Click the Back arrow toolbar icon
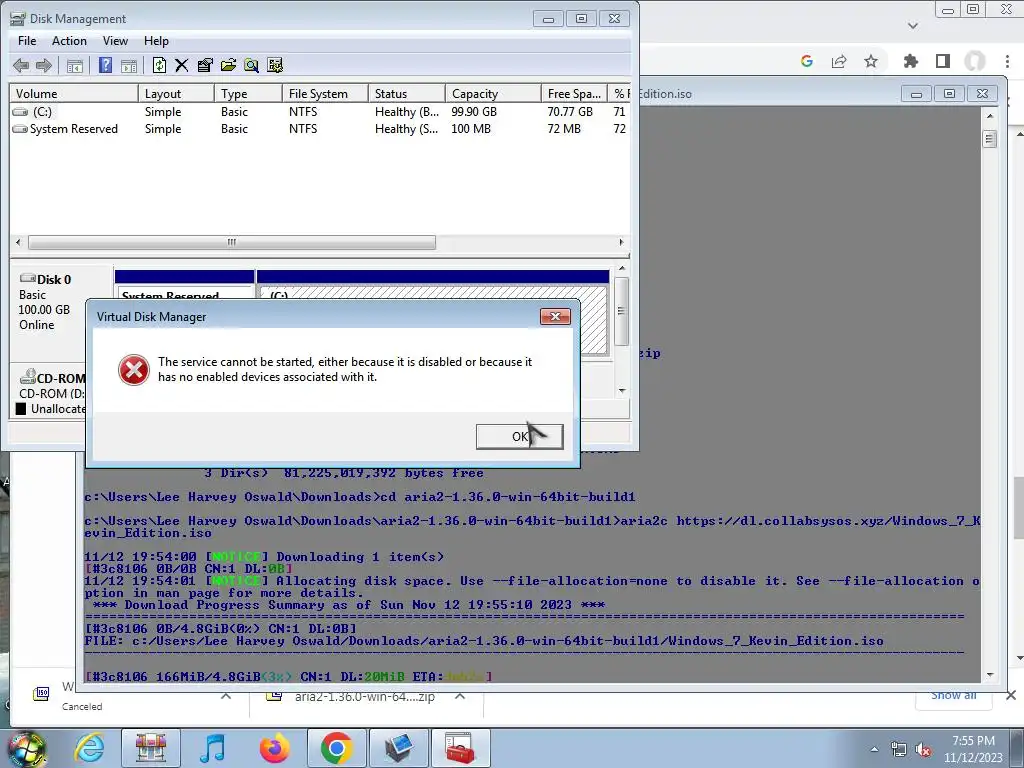The width and height of the screenshot is (1024, 768). point(21,65)
